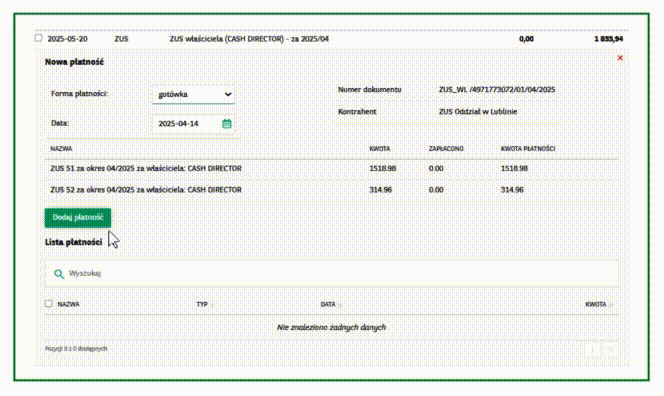The height and width of the screenshot is (396, 664).
Task: Select the ZUS 51 za okres 04/2025 row
Action: tap(332, 168)
